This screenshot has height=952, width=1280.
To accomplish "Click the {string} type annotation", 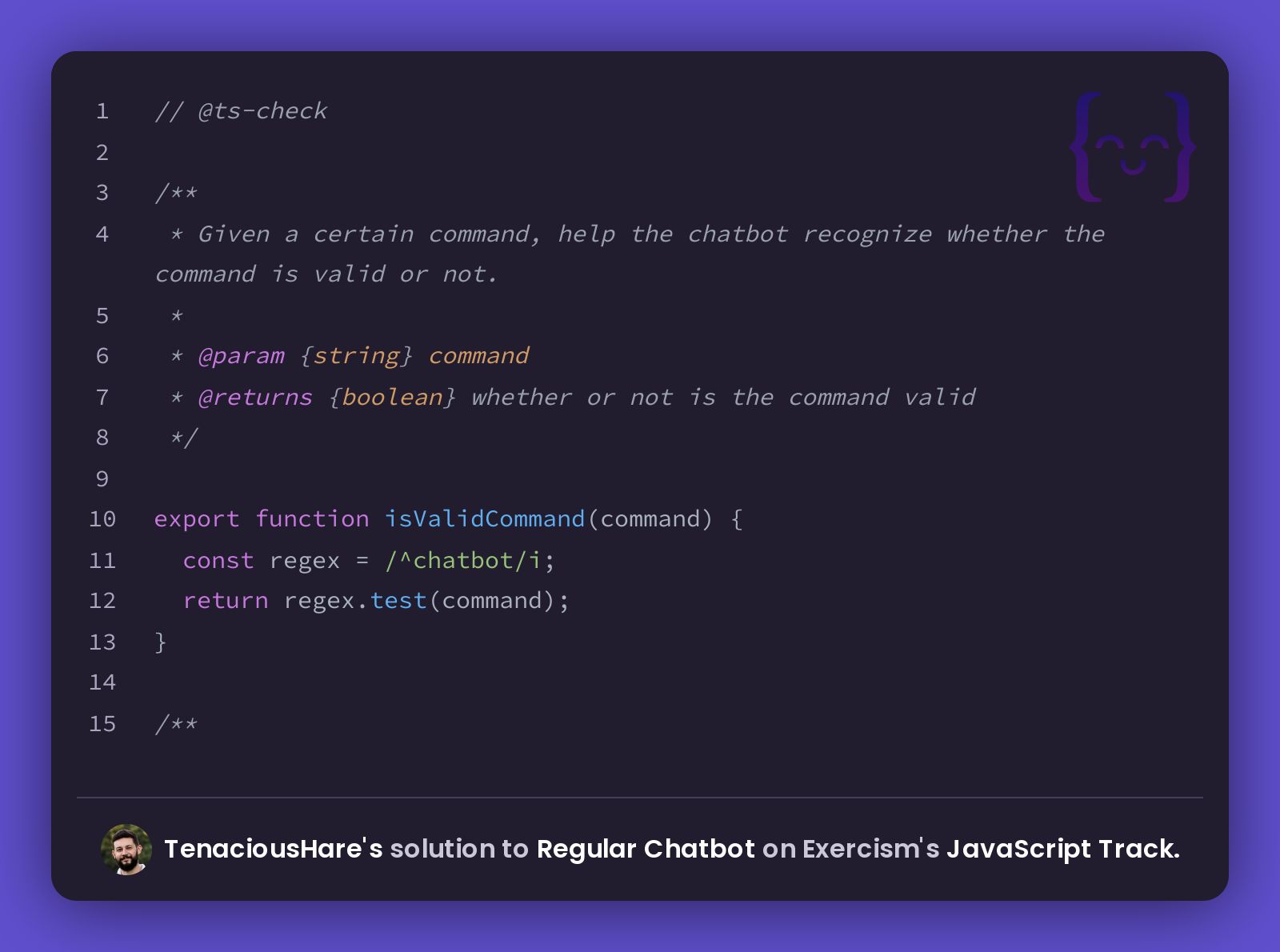I will 356,356.
